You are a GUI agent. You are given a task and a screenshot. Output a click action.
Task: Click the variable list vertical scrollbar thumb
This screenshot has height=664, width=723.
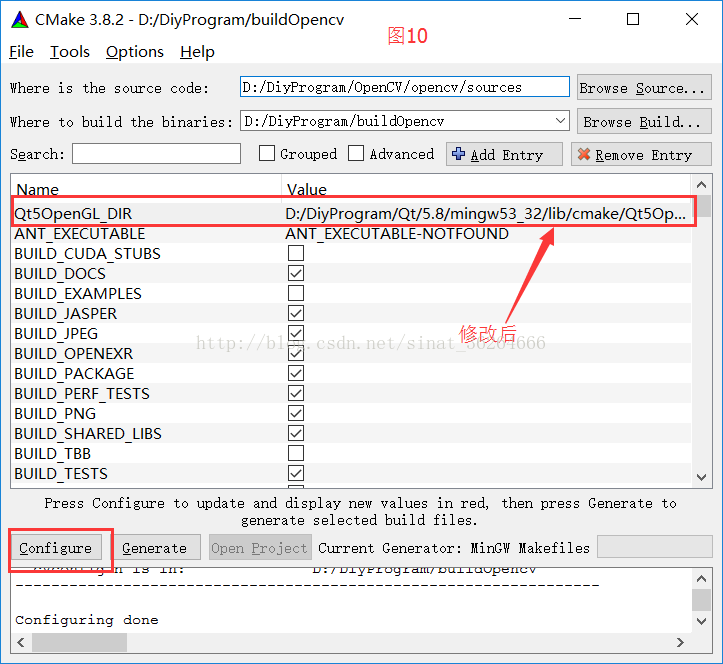click(704, 206)
